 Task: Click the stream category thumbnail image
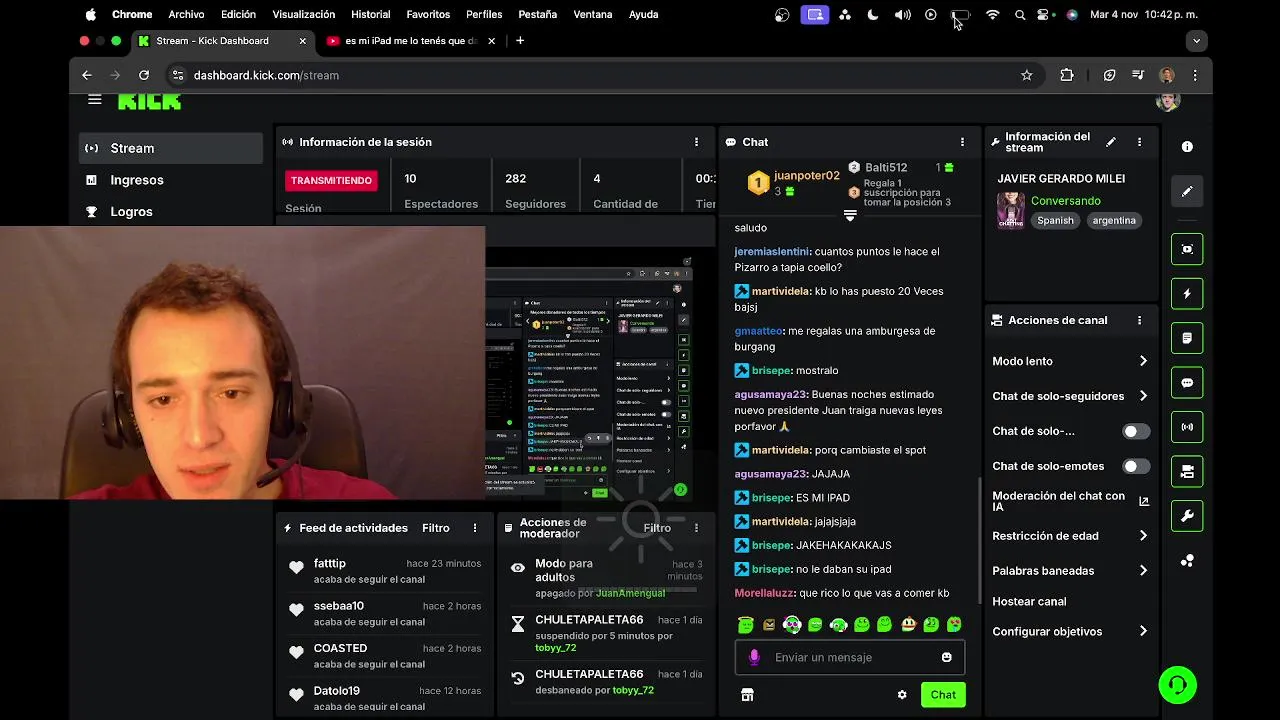(1011, 210)
